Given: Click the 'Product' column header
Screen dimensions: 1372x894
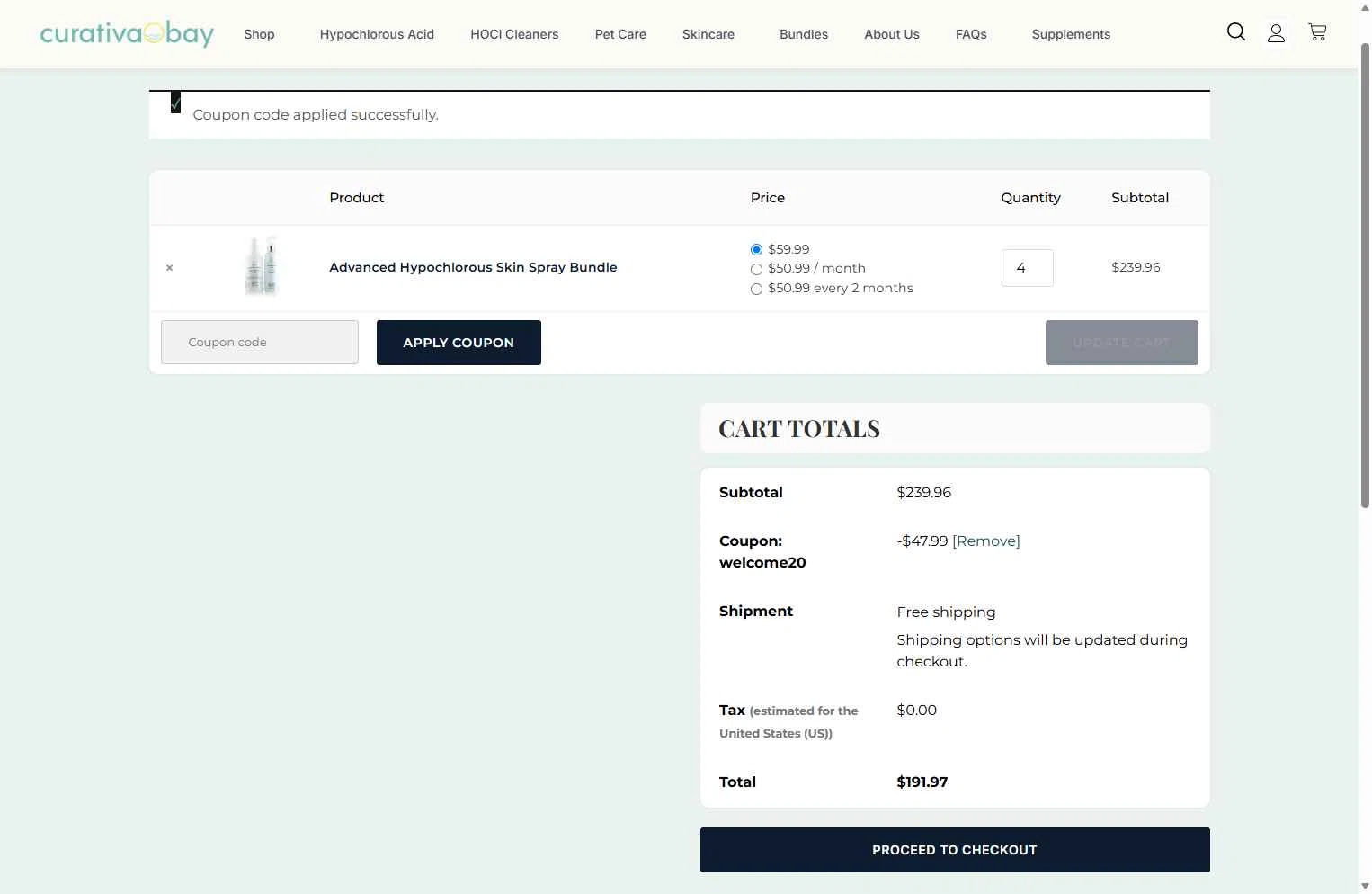Looking at the screenshot, I should pos(357,198).
